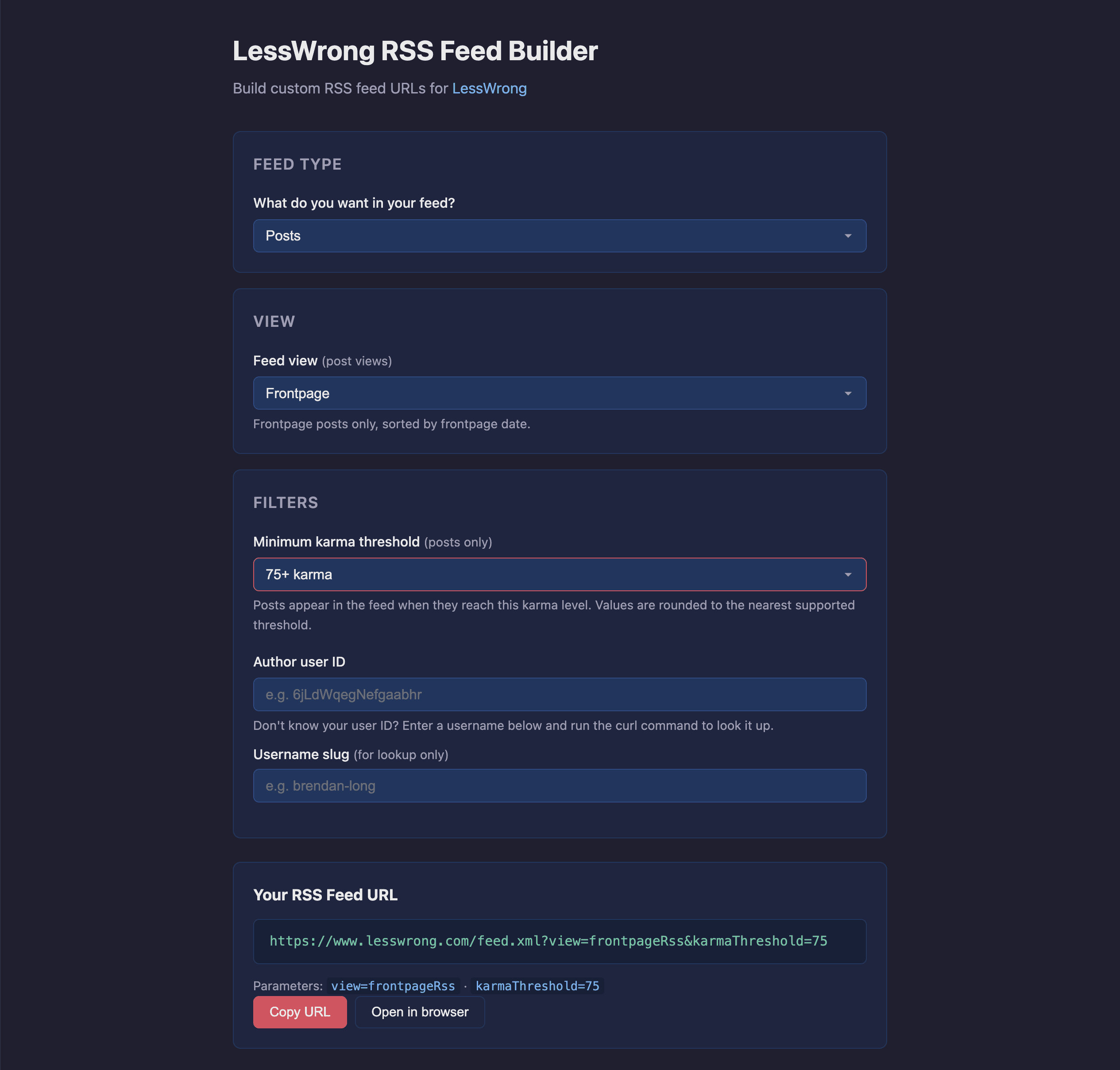Open the Frontpage feed view dropdown

click(559, 393)
